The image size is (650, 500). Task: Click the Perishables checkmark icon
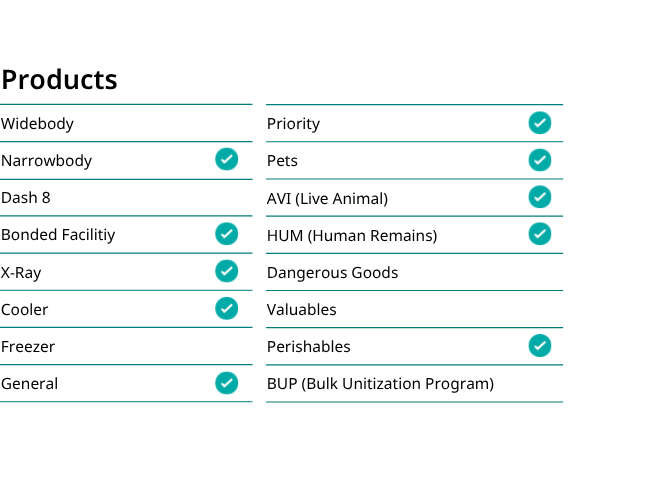coord(540,346)
